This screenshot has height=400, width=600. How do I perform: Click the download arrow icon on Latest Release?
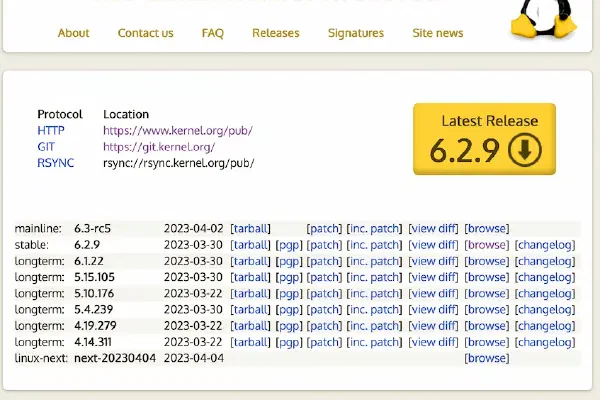click(525, 151)
